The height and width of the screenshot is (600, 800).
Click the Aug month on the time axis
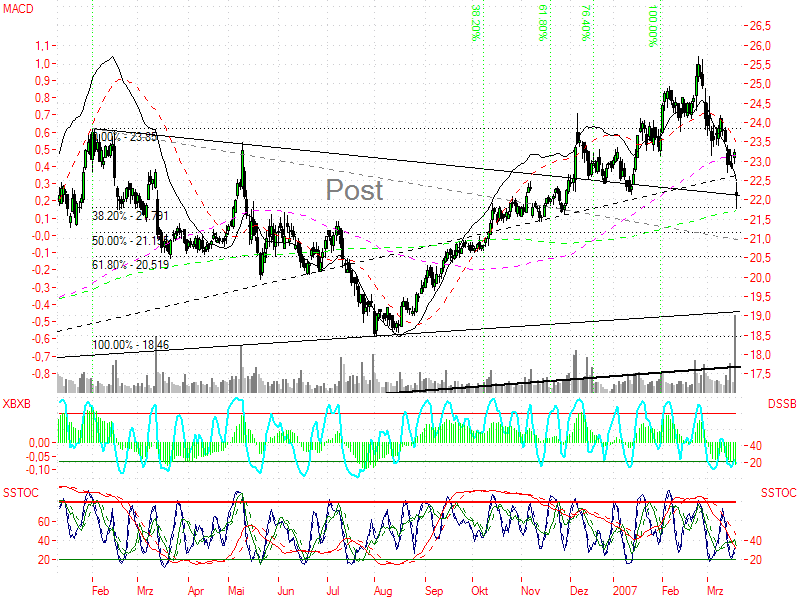(x=383, y=591)
